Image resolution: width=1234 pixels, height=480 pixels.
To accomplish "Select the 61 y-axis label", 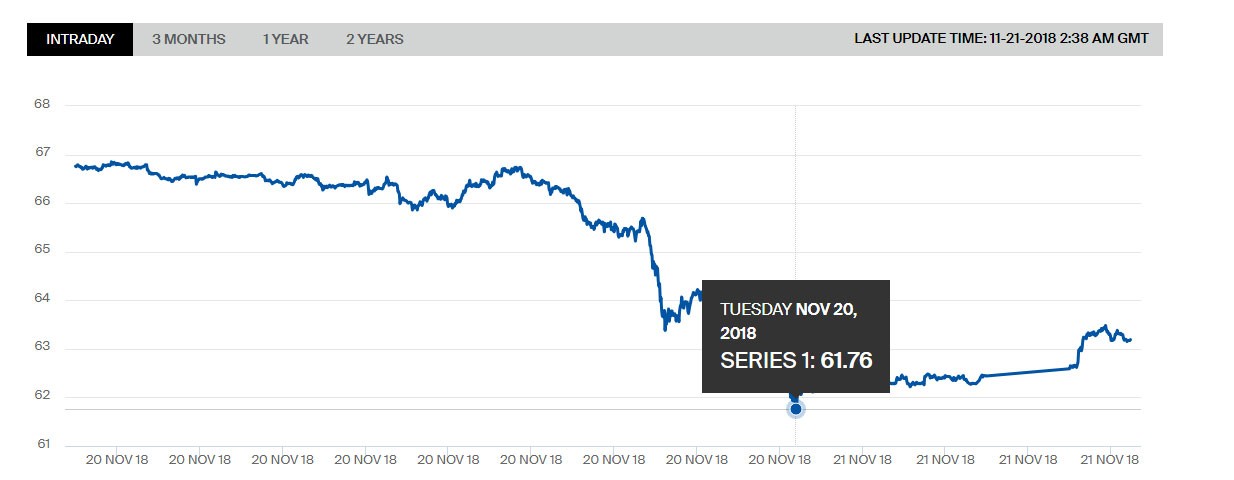I will (43, 444).
